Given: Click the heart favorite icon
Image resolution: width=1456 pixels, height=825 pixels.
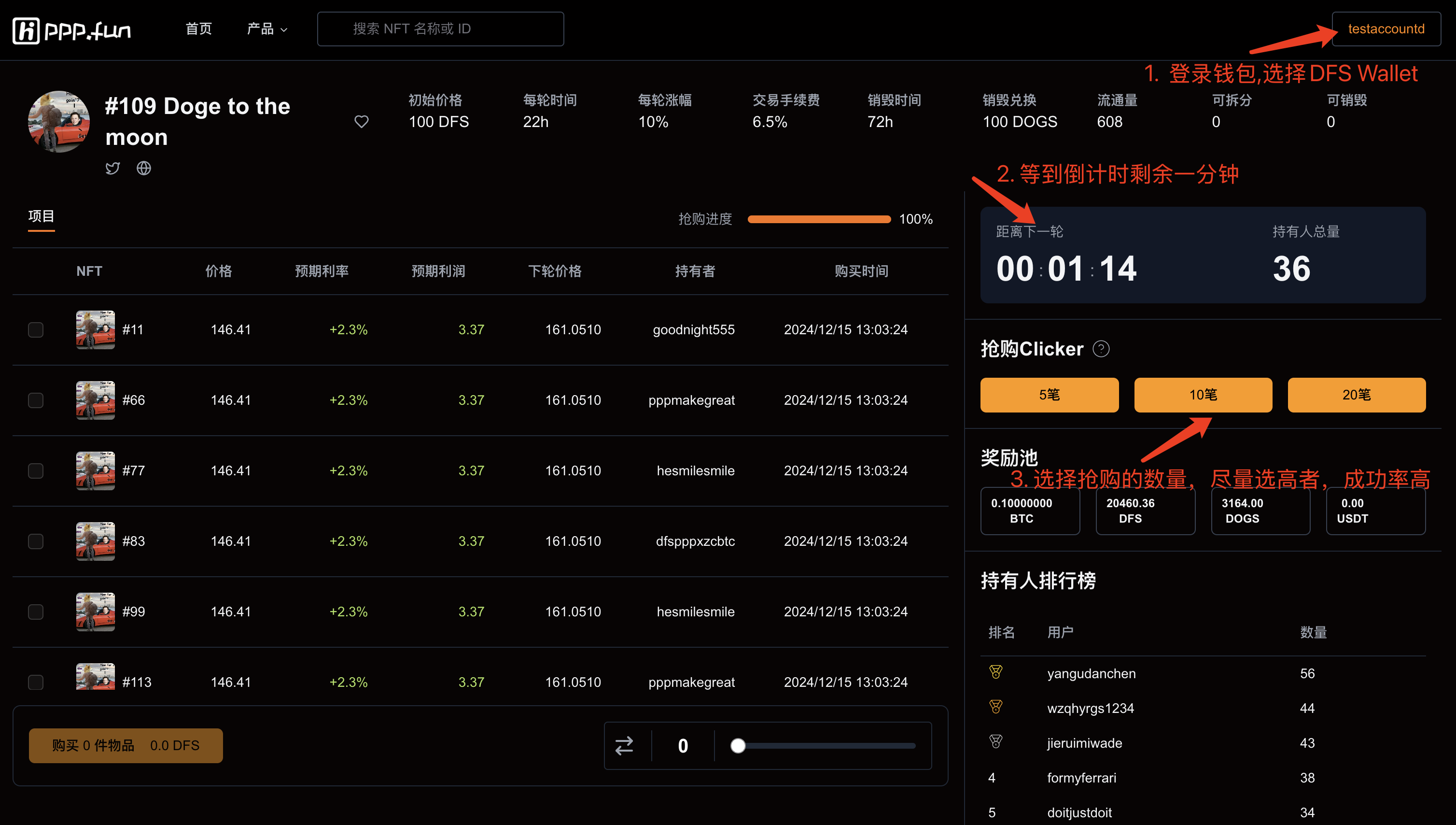Looking at the screenshot, I should (x=361, y=121).
